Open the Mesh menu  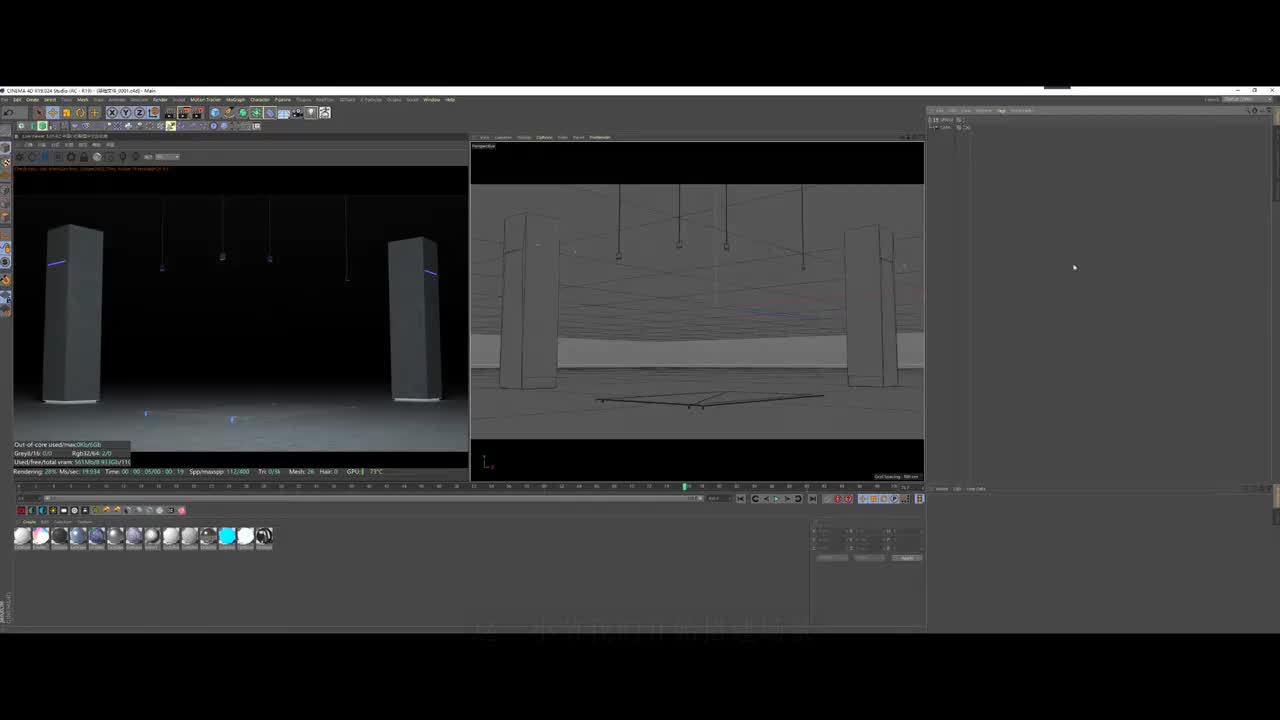coord(83,100)
